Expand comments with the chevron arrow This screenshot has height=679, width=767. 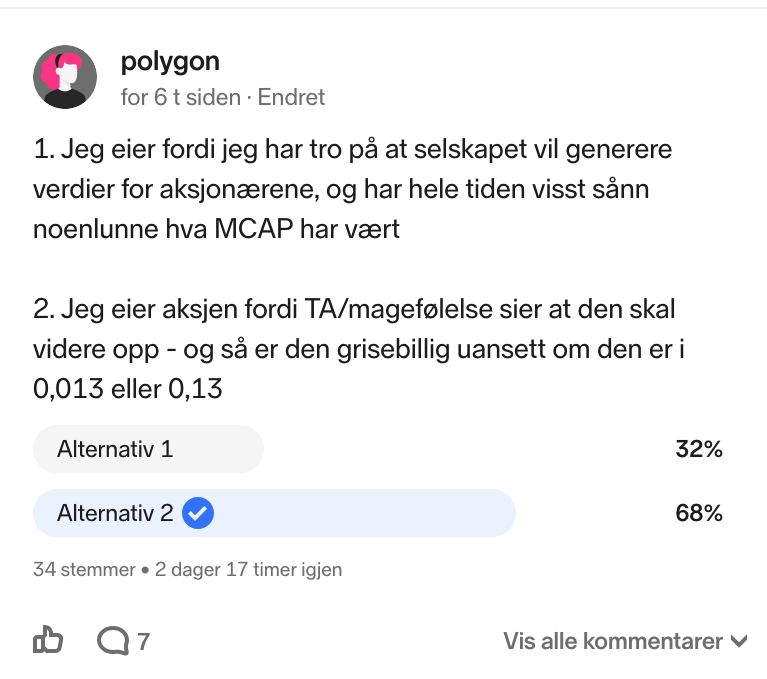(x=739, y=641)
